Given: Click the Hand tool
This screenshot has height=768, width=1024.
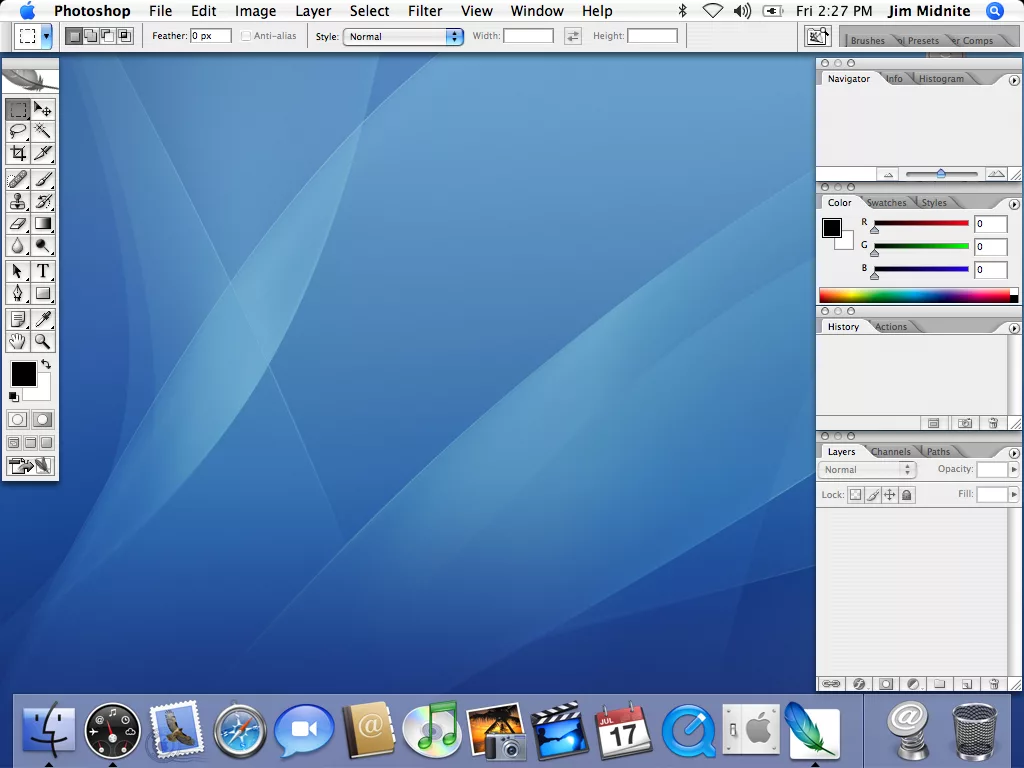Looking at the screenshot, I should click(18, 341).
